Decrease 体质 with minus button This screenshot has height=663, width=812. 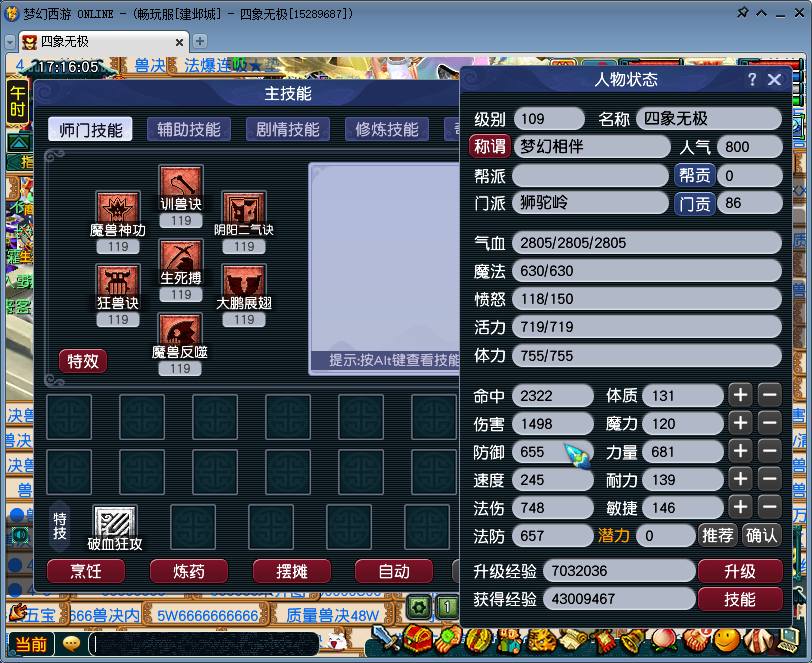(x=770, y=395)
